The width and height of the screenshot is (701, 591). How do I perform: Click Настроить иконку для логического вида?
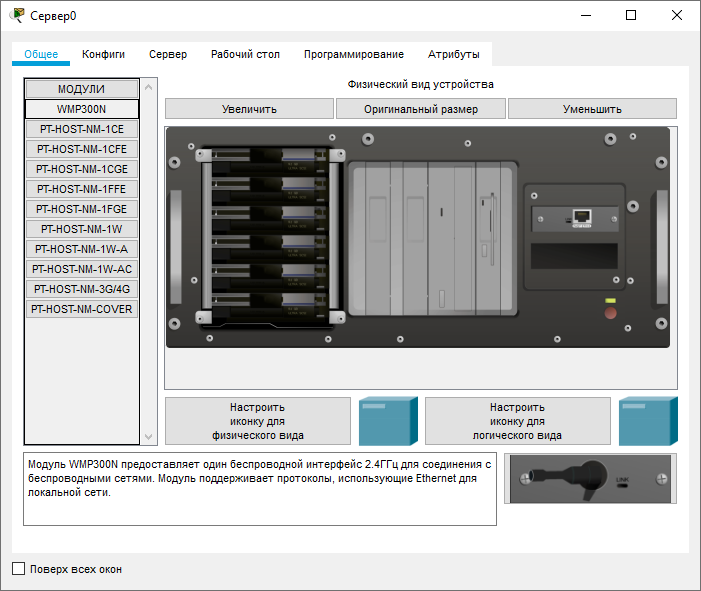(x=518, y=421)
